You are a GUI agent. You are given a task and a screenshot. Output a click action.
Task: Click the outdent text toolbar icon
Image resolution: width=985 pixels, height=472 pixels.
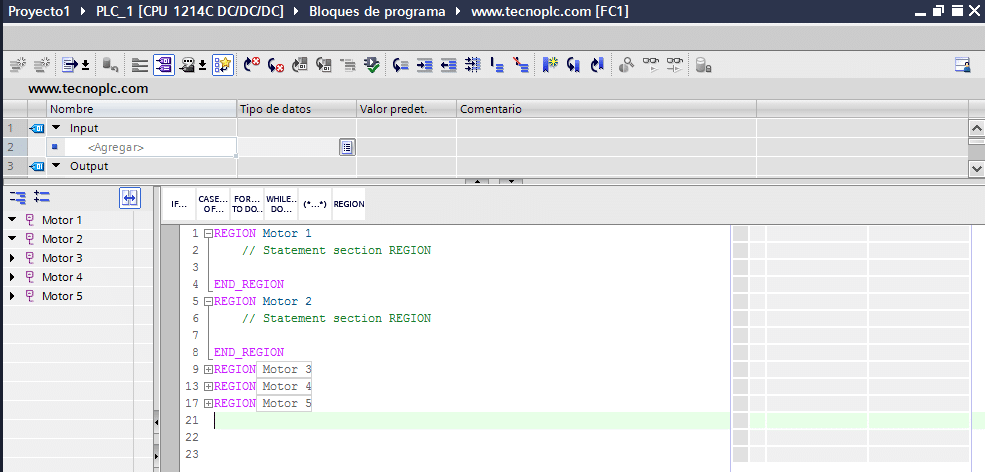(x=449, y=65)
